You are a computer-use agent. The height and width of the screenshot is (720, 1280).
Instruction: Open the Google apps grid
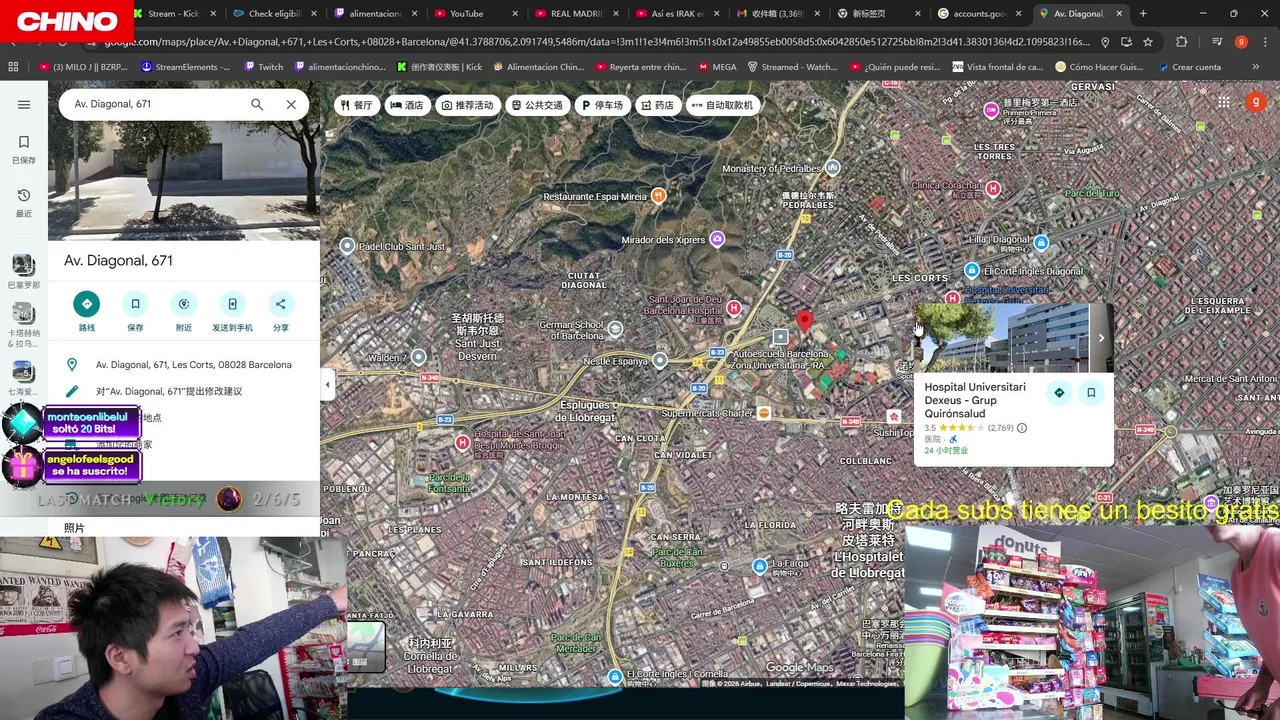(x=1223, y=102)
